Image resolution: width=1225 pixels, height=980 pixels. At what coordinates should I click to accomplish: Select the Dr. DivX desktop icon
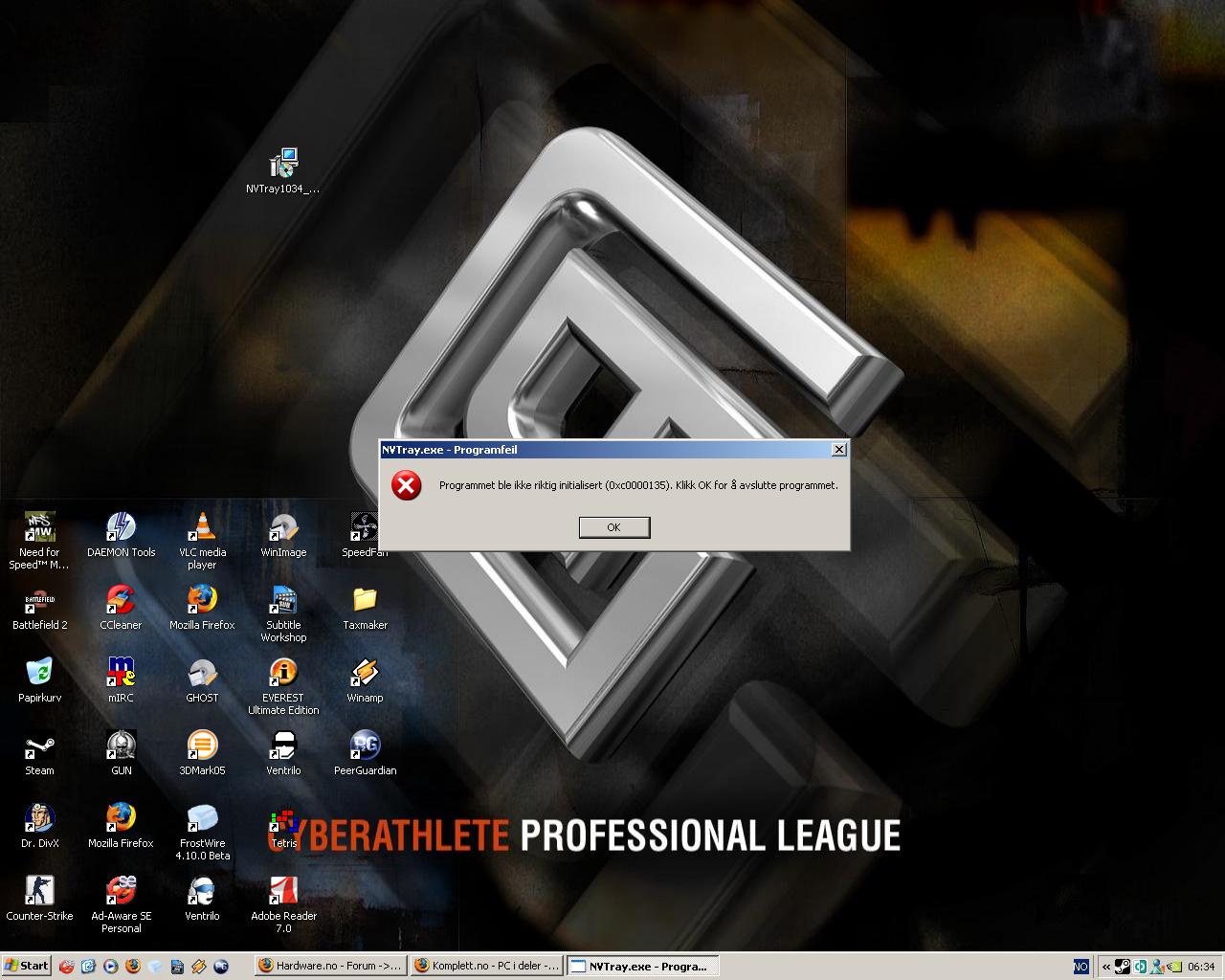[39, 826]
